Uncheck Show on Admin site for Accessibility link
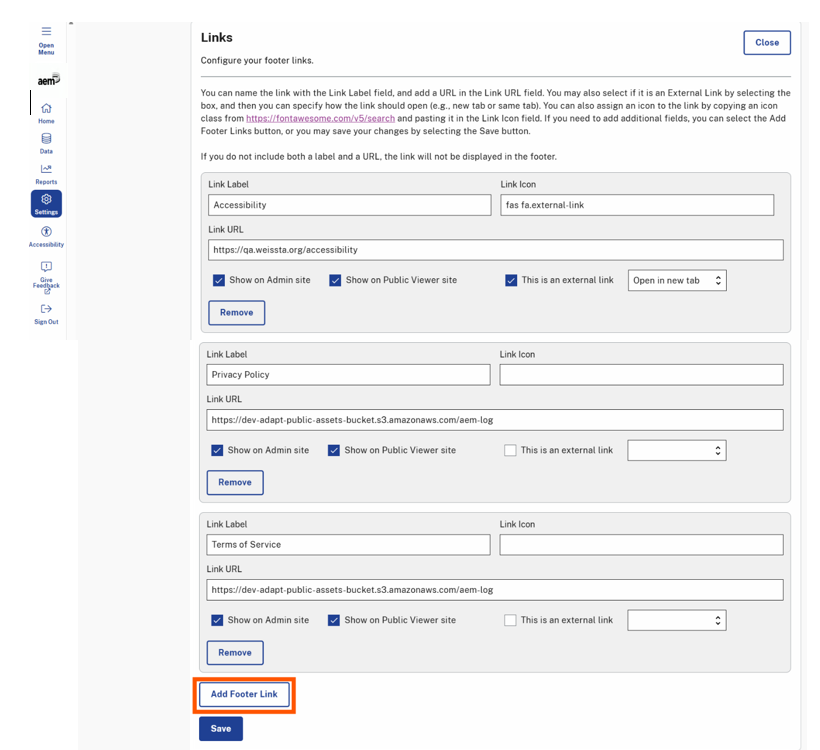 click(219, 280)
